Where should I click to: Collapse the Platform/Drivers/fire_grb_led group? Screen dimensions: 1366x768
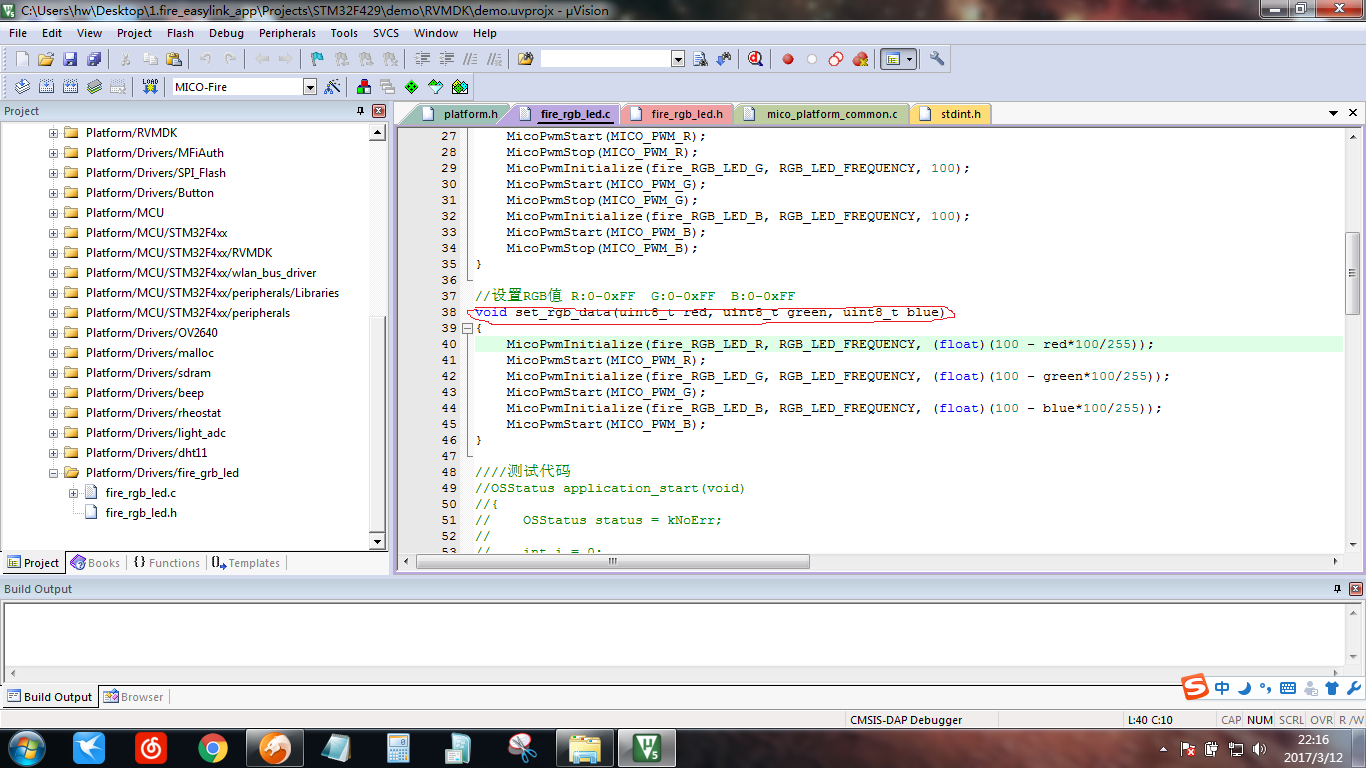coord(54,473)
